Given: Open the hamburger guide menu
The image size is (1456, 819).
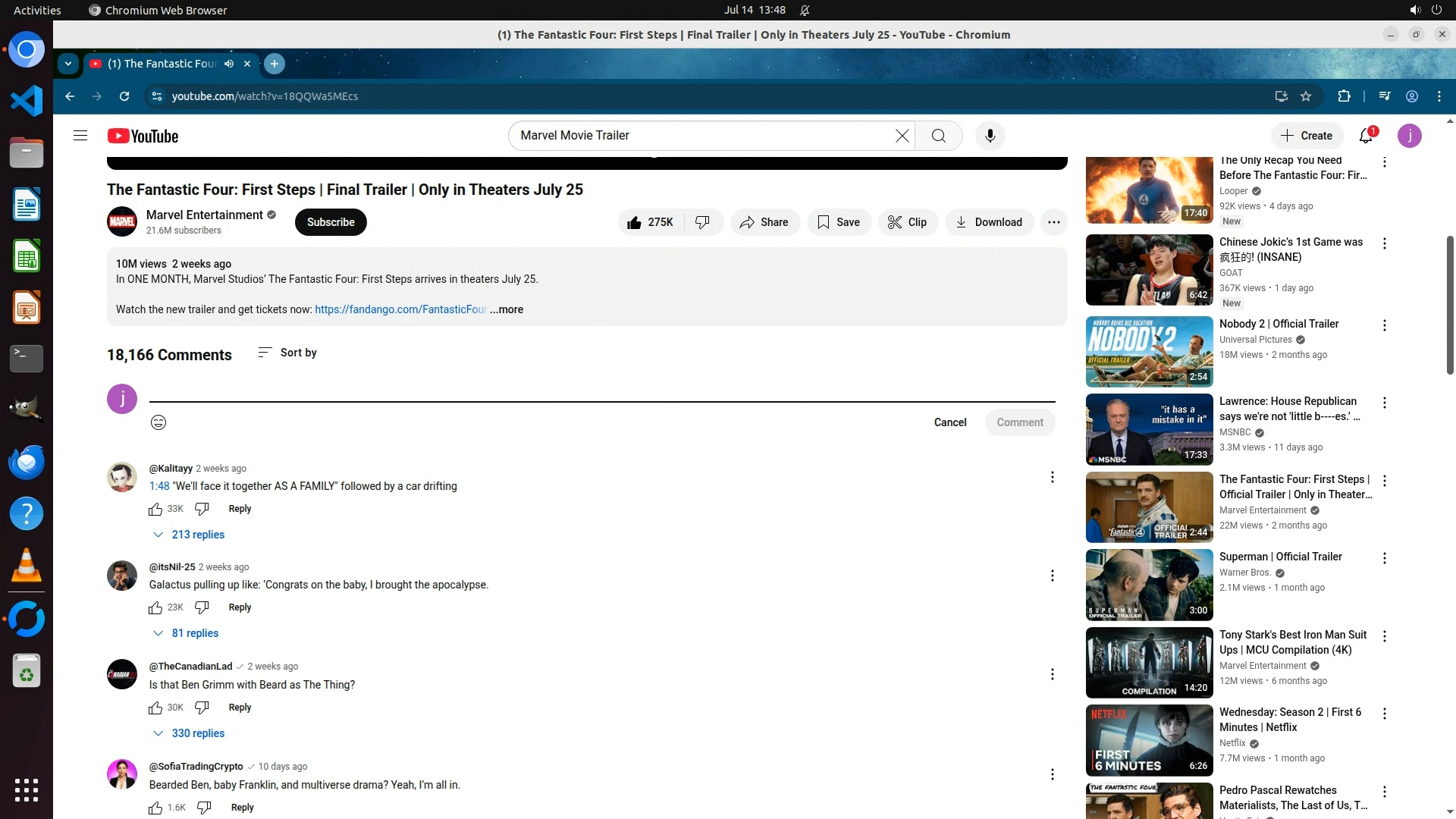Looking at the screenshot, I should tap(80, 136).
